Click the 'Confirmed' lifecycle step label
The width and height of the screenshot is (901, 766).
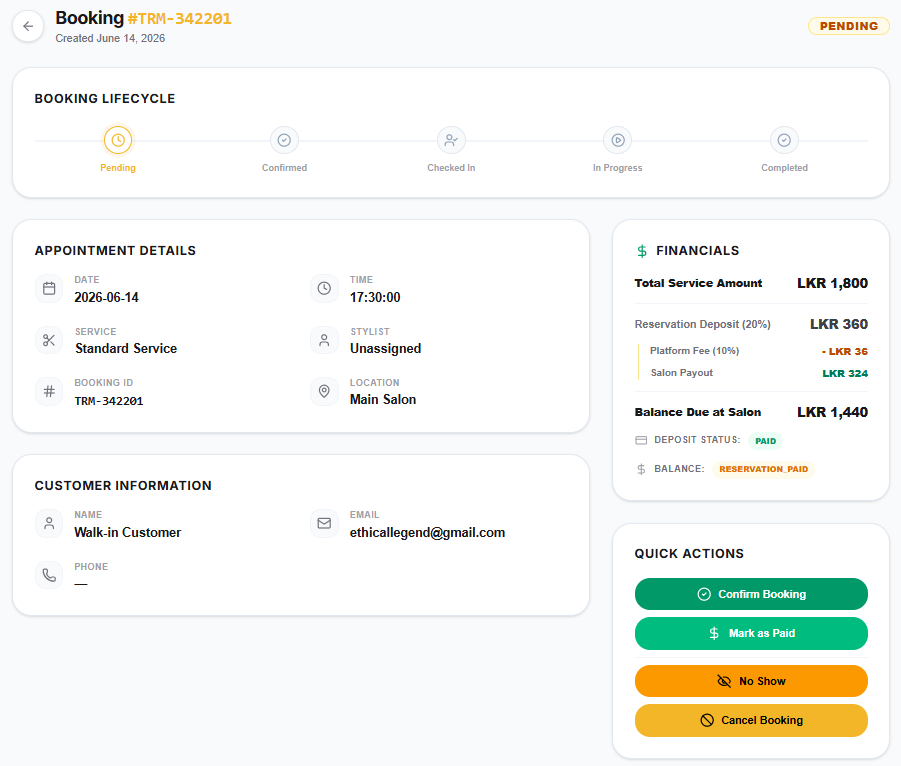(x=284, y=168)
